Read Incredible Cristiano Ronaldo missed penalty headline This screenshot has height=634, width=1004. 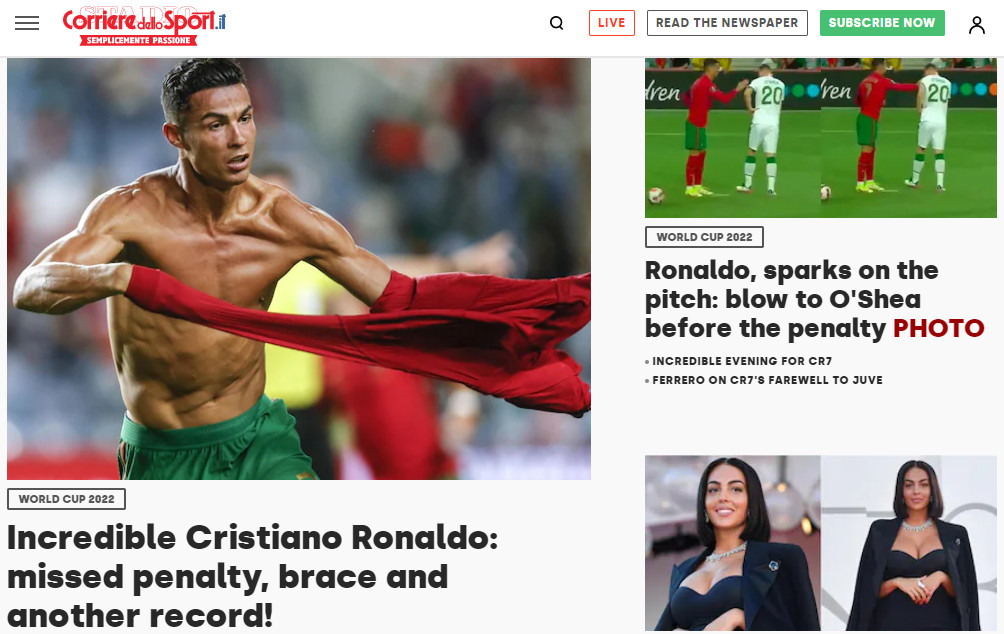pos(252,576)
